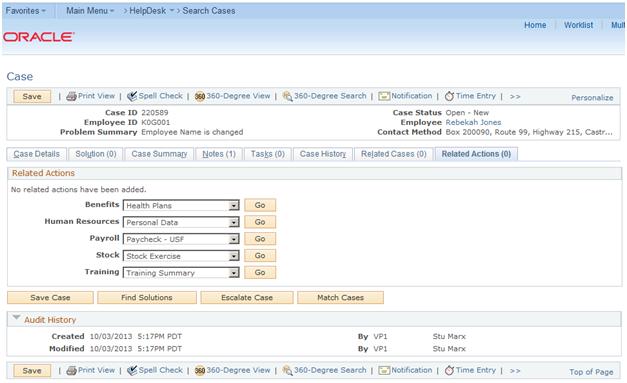Click the Employee ID value K0G001

[x=156, y=122]
